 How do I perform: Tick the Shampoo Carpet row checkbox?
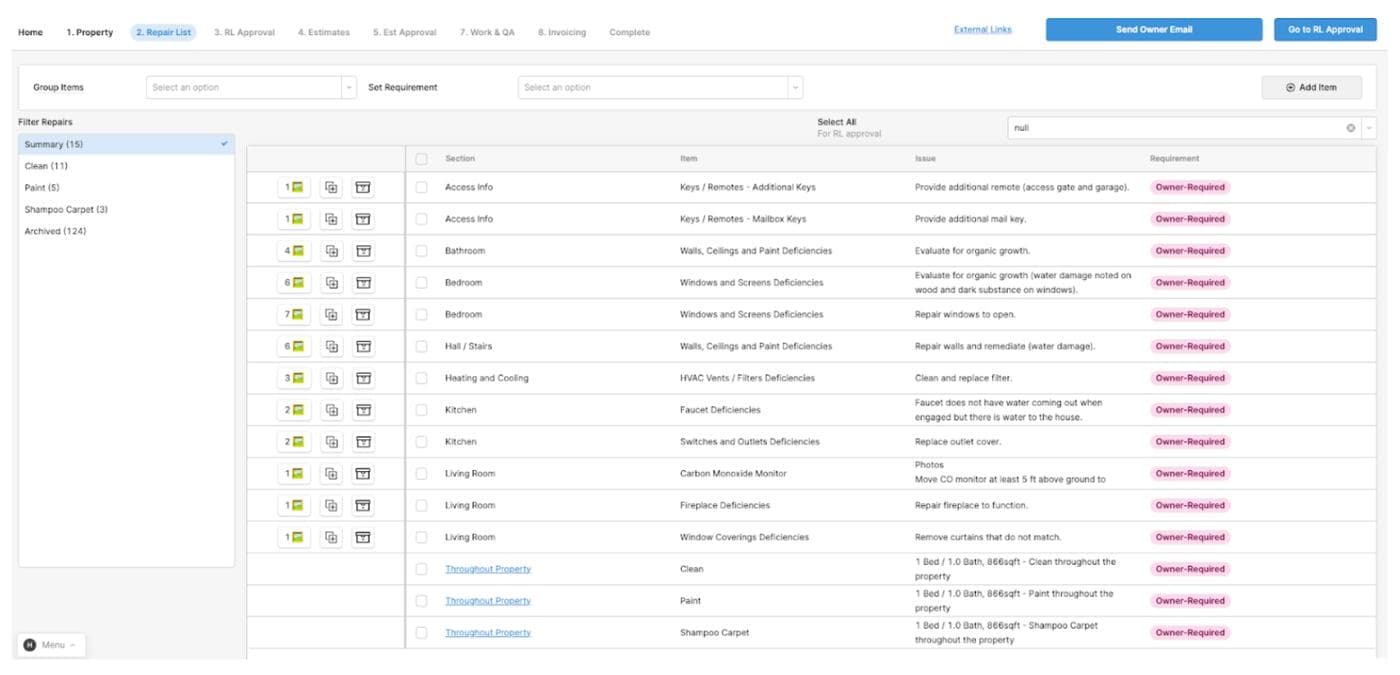click(x=421, y=633)
